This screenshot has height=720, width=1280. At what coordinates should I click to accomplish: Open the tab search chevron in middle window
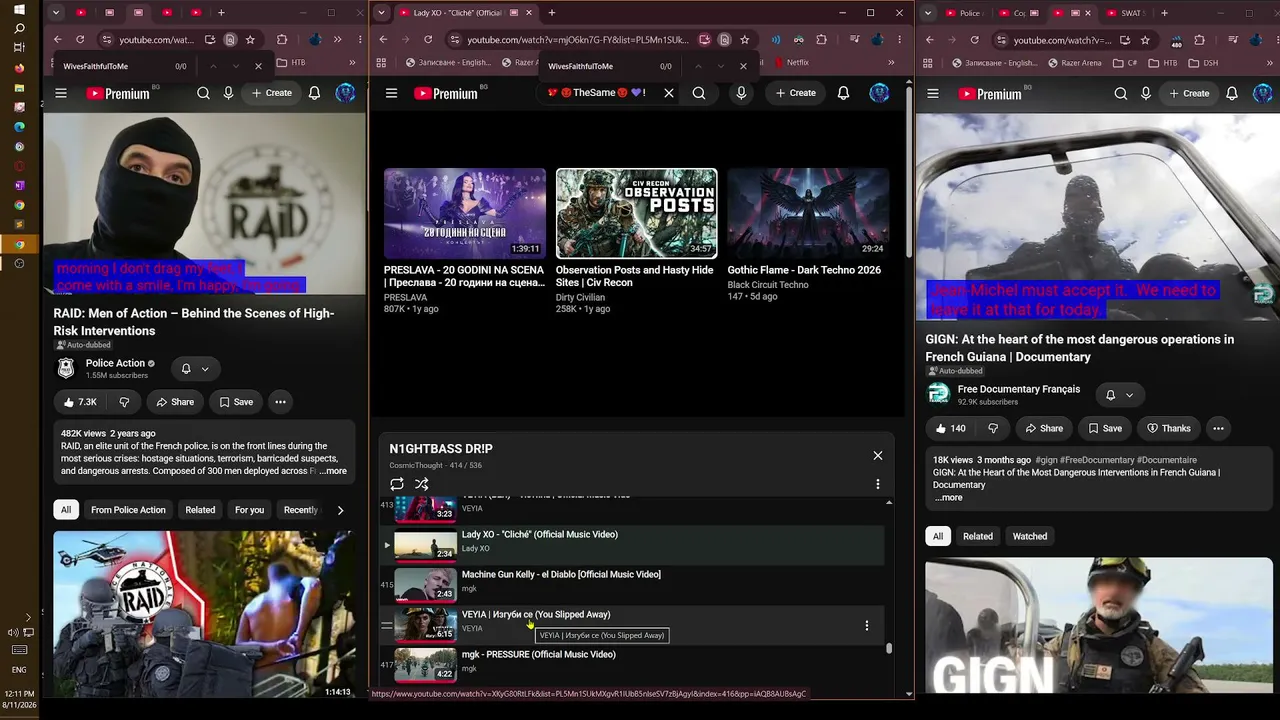pos(383,13)
